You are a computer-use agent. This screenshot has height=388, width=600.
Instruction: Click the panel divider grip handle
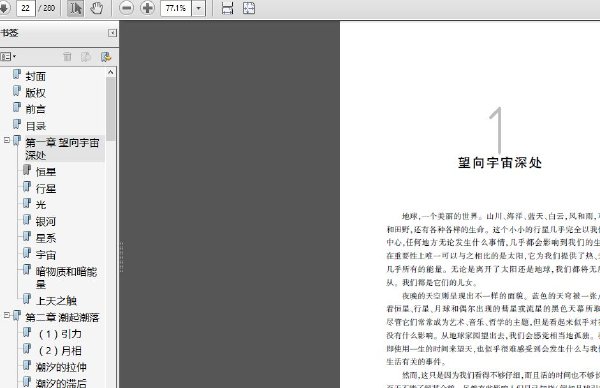coord(121,257)
